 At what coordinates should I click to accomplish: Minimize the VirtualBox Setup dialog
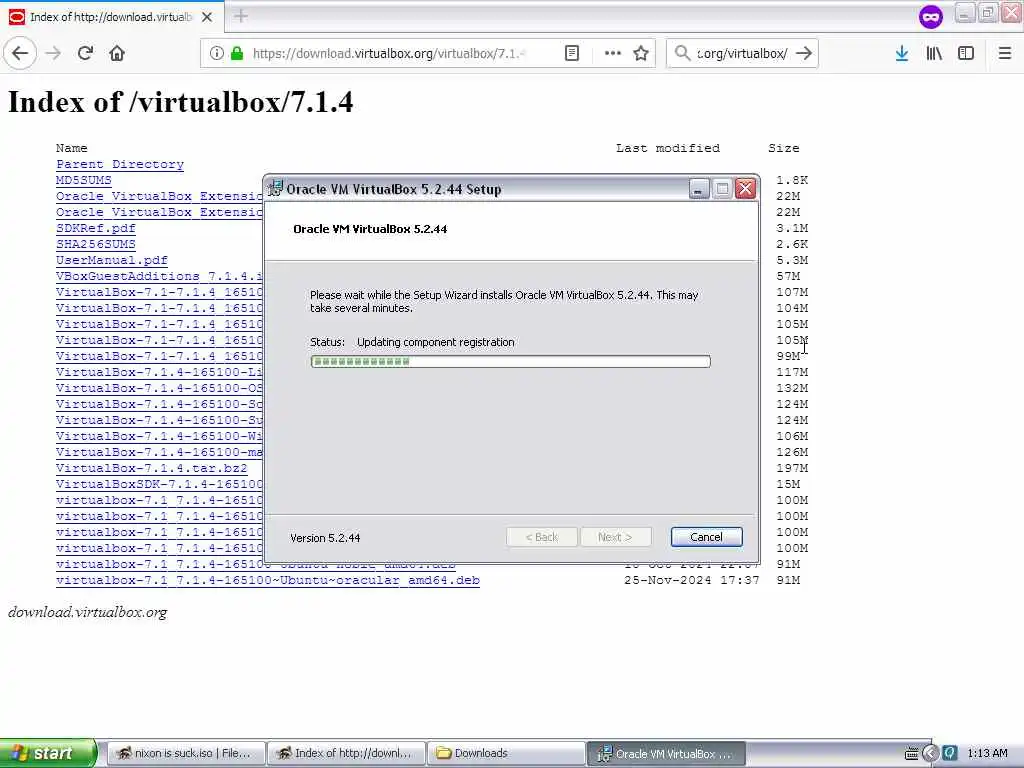pos(699,189)
